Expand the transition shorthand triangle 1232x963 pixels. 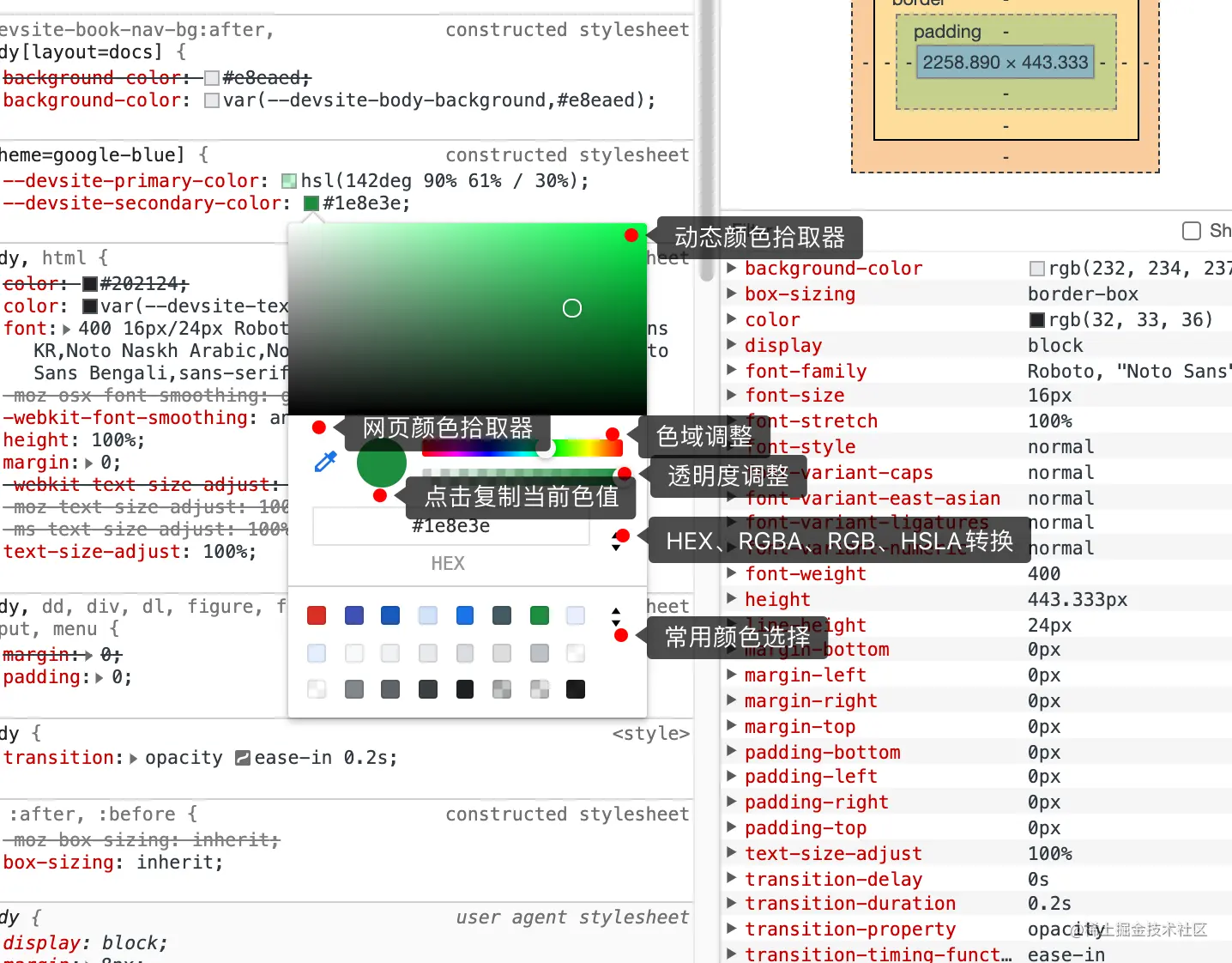click(x=133, y=758)
